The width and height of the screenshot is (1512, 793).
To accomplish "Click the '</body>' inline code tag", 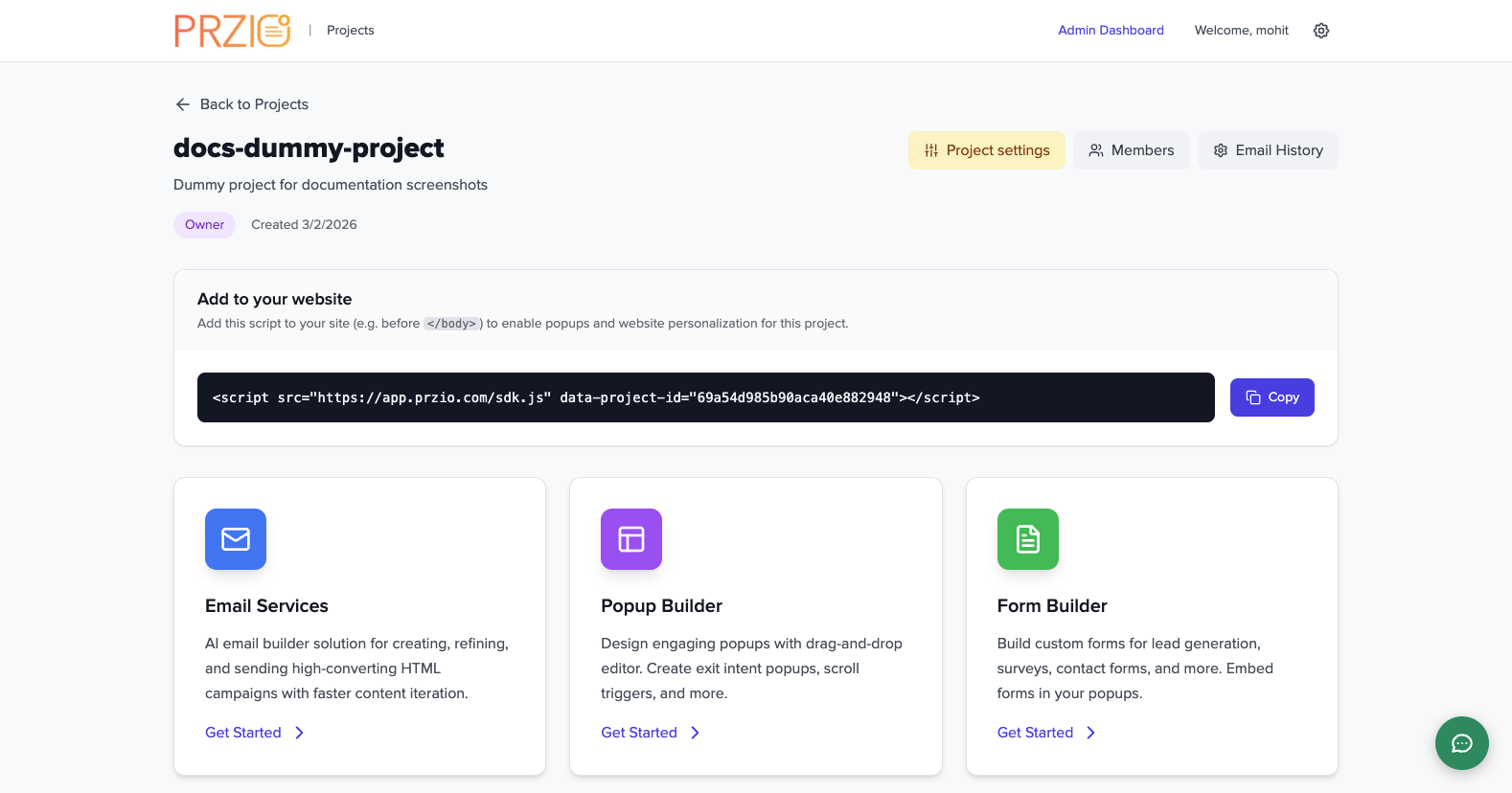I will (x=451, y=324).
